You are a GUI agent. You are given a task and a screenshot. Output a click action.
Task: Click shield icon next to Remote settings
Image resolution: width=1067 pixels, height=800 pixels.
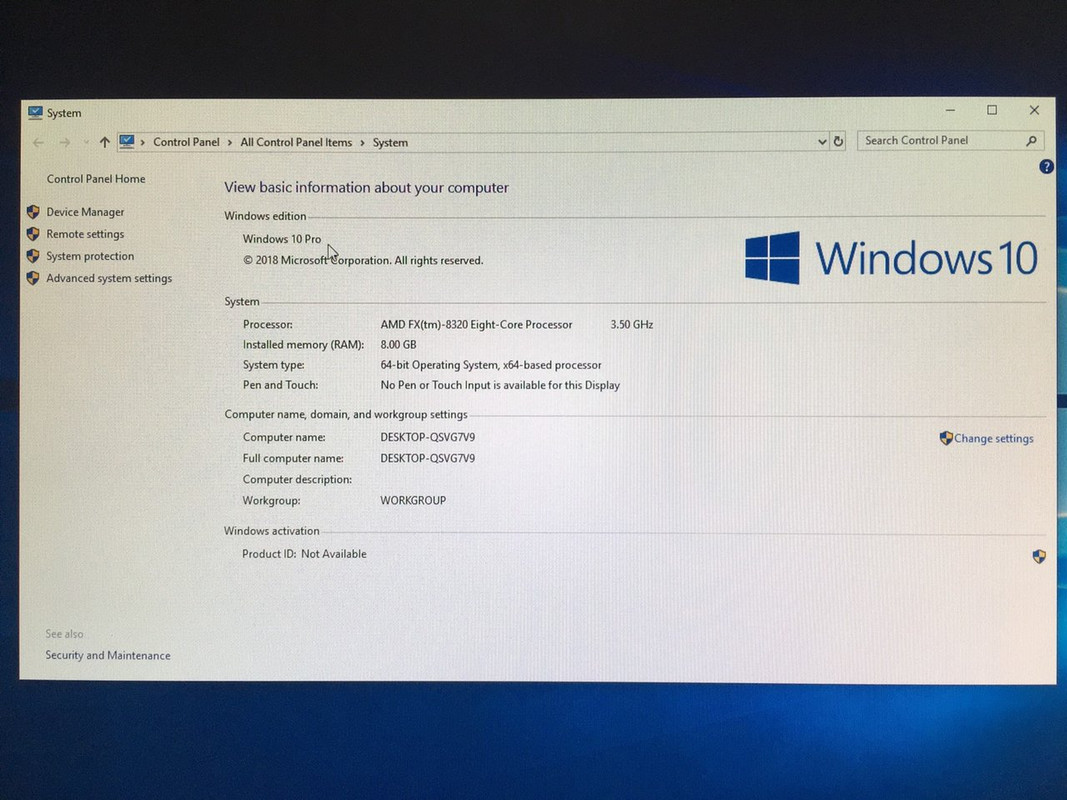pos(33,234)
